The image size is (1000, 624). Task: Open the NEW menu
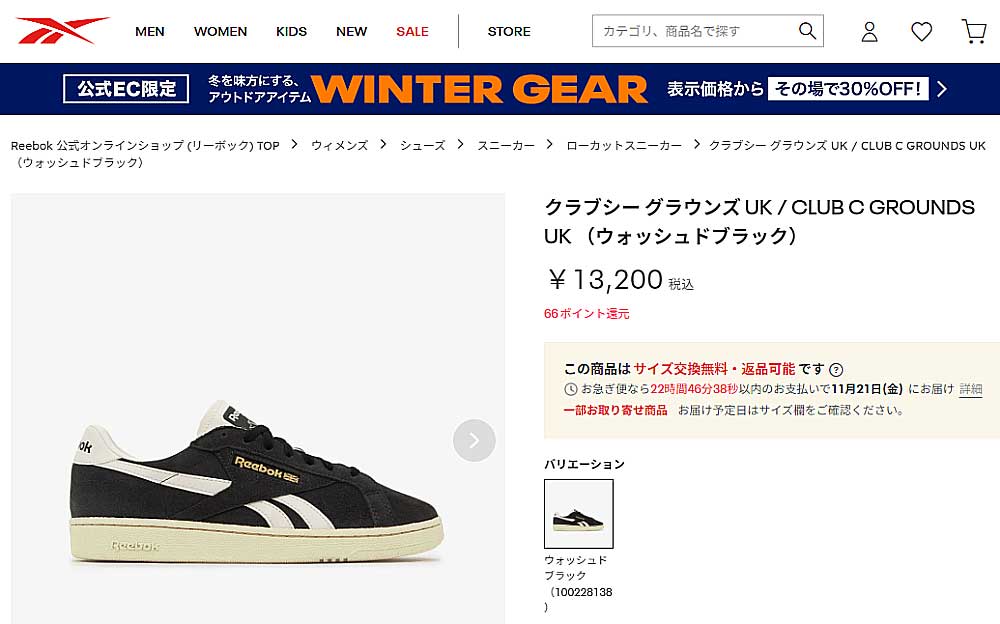tap(351, 31)
